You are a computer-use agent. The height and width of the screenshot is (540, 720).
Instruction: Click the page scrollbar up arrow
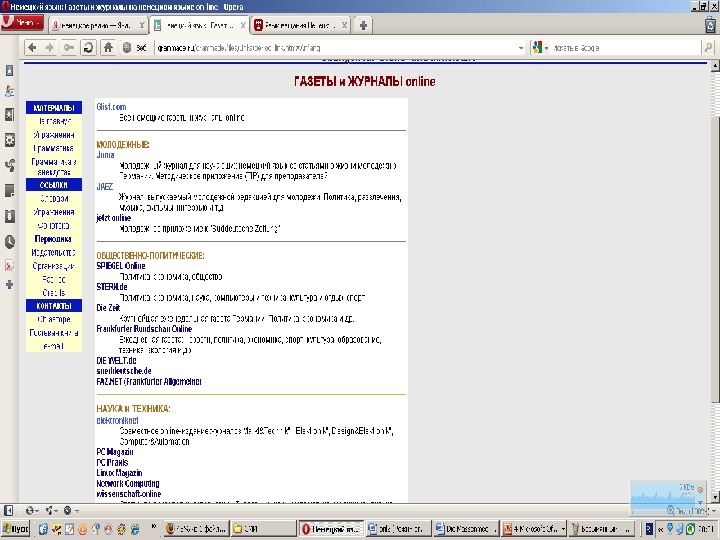point(715,66)
